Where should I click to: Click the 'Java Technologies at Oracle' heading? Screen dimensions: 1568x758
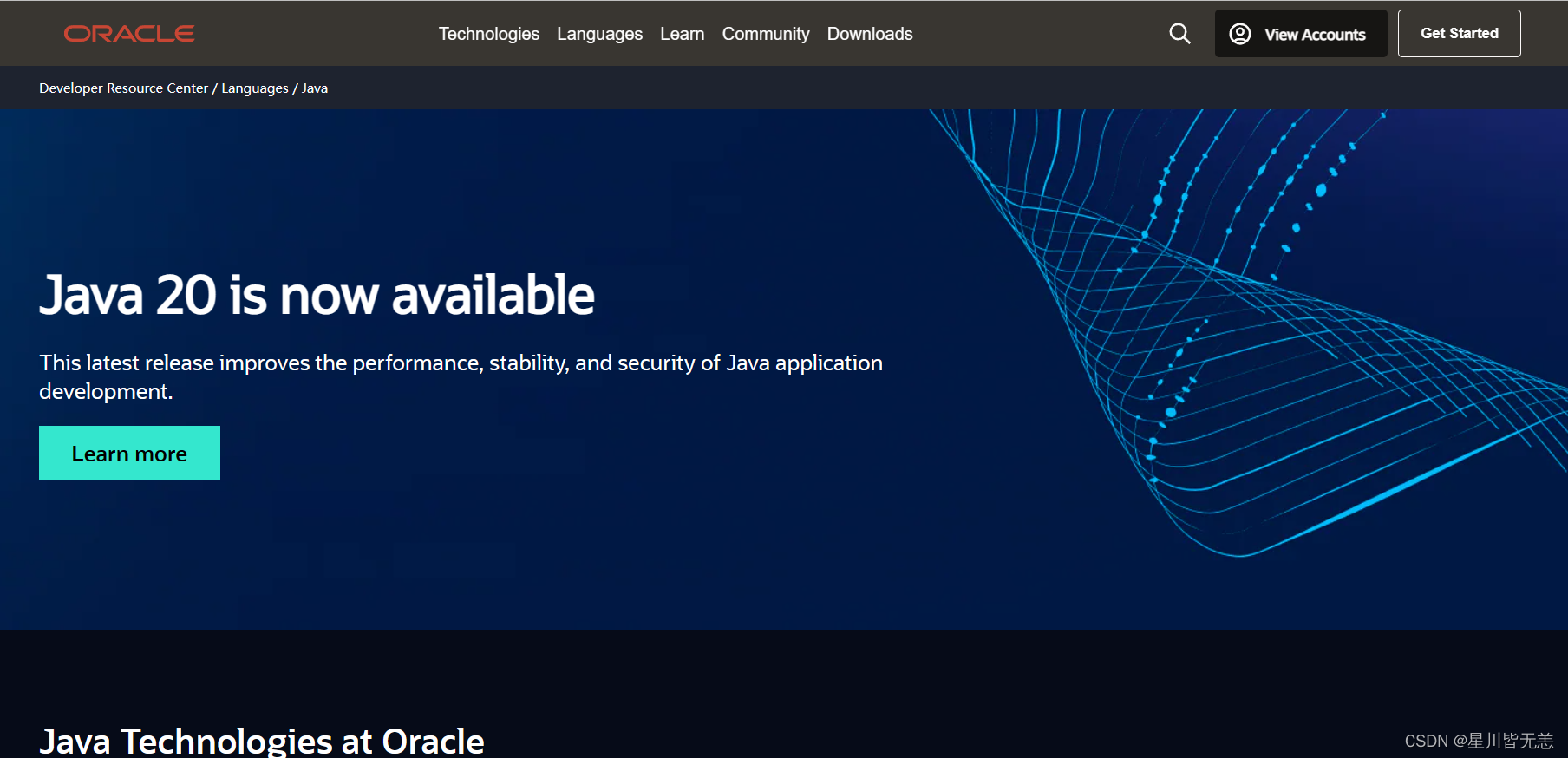[261, 742]
